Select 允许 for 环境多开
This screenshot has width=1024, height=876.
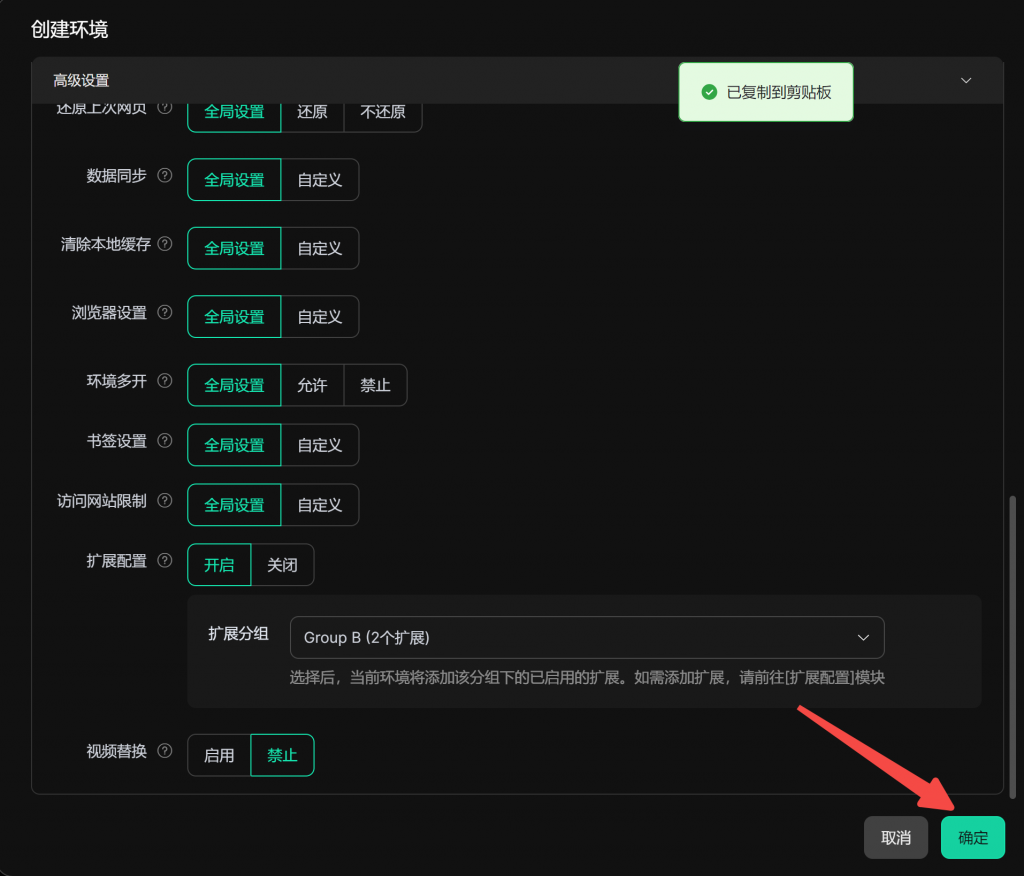pos(312,385)
